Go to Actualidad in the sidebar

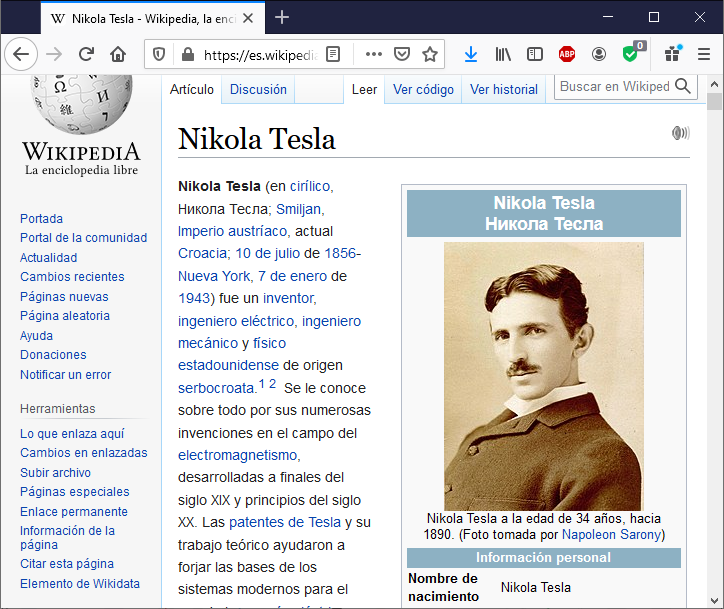(x=48, y=258)
